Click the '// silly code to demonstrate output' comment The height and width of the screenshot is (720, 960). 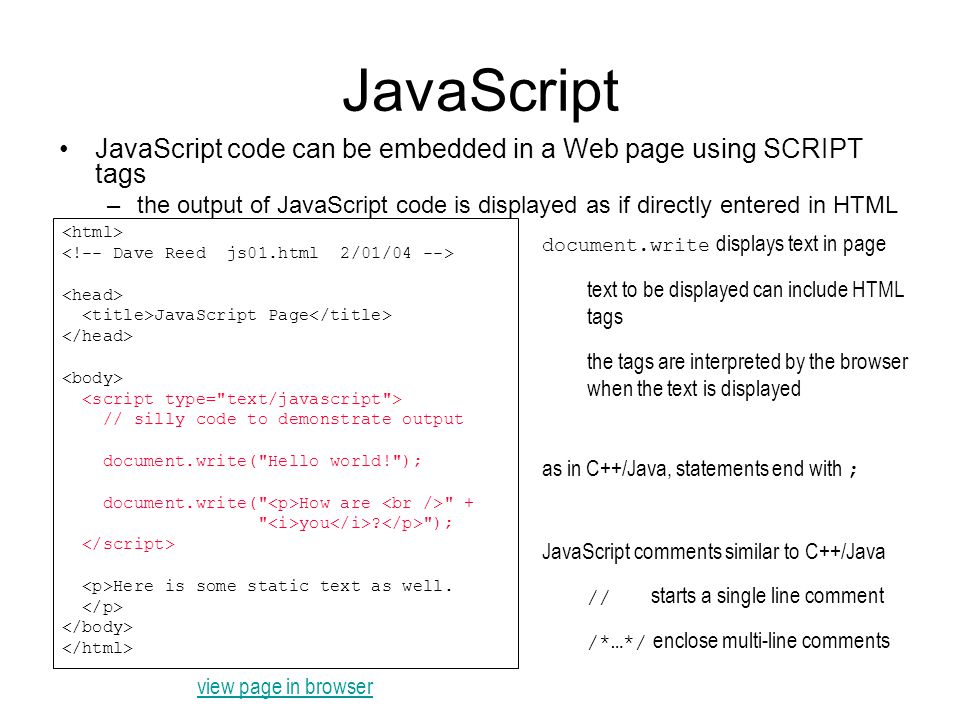[x=283, y=419]
